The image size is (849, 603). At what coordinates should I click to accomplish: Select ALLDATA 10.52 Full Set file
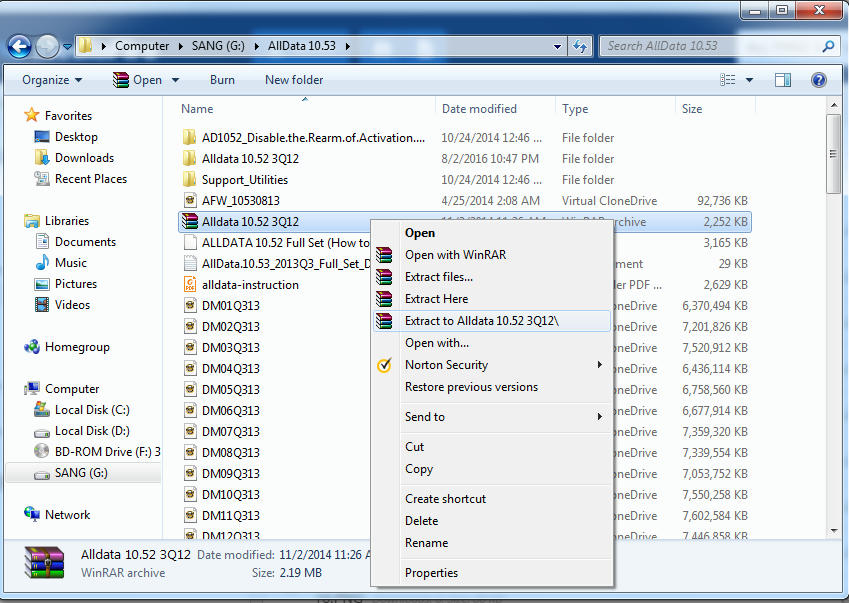point(277,242)
